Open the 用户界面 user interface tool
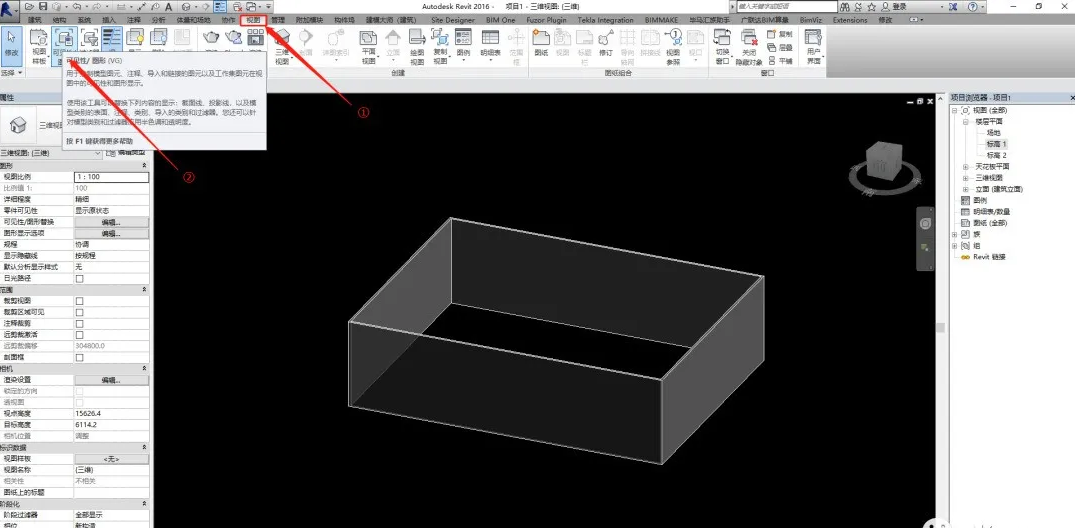1075x528 pixels. coord(814,47)
